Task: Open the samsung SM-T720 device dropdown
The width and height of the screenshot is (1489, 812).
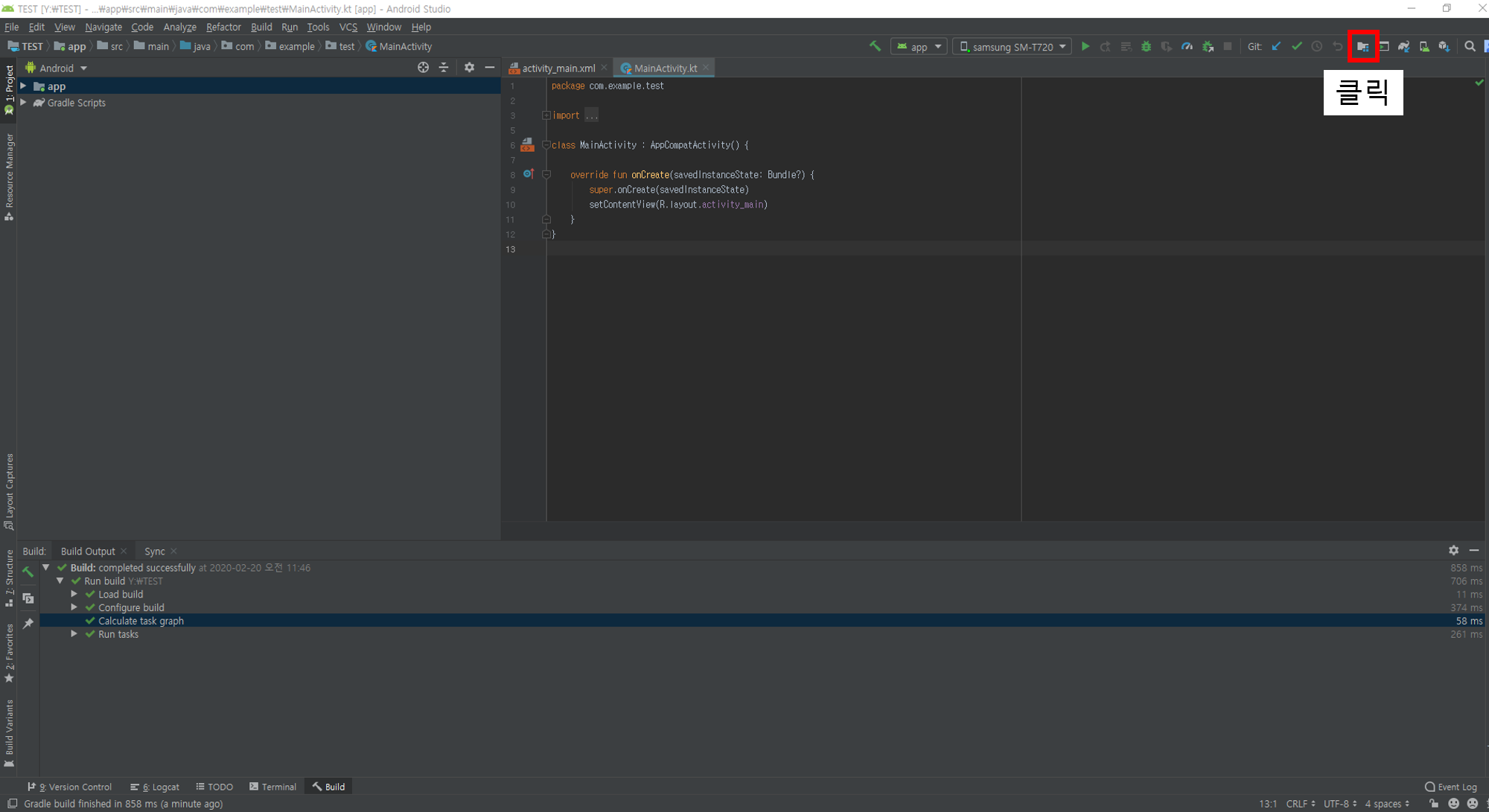Action: [x=1013, y=46]
